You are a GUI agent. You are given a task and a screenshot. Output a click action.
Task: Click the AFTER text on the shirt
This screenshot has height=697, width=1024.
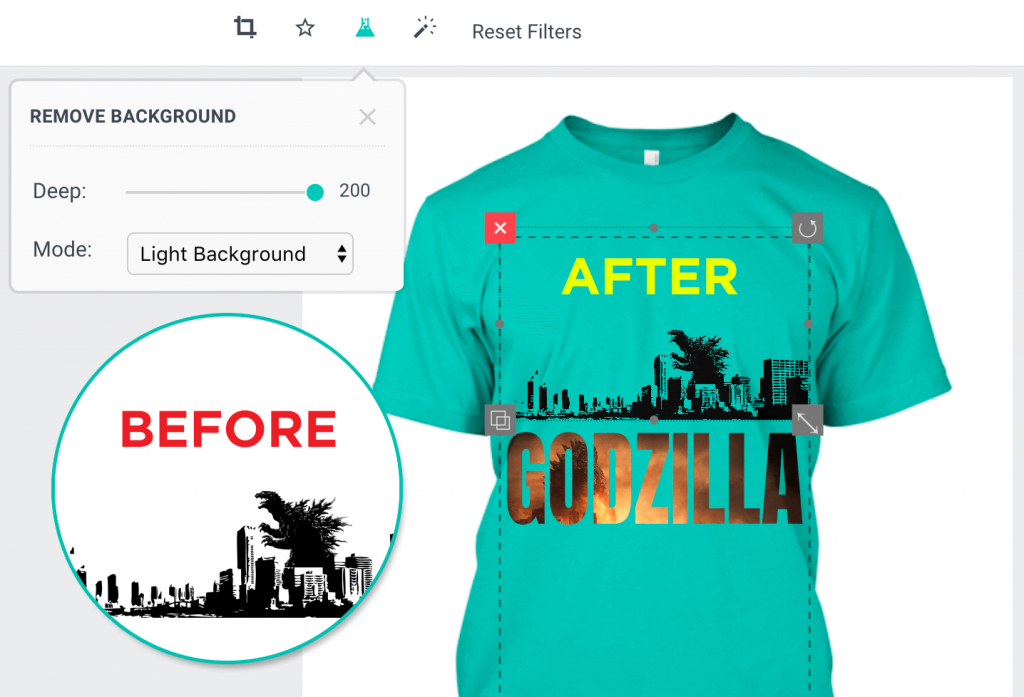pyautogui.click(x=650, y=277)
